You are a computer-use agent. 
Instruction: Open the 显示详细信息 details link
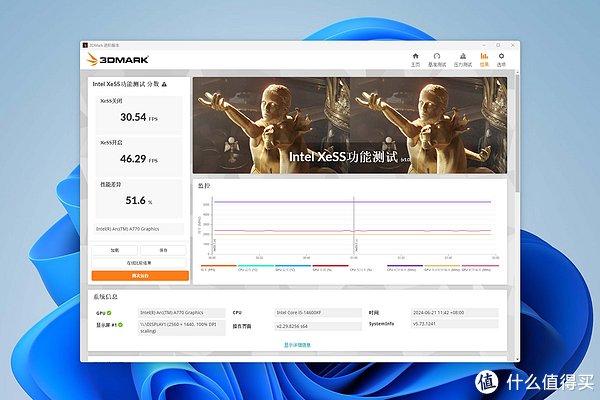point(297,345)
